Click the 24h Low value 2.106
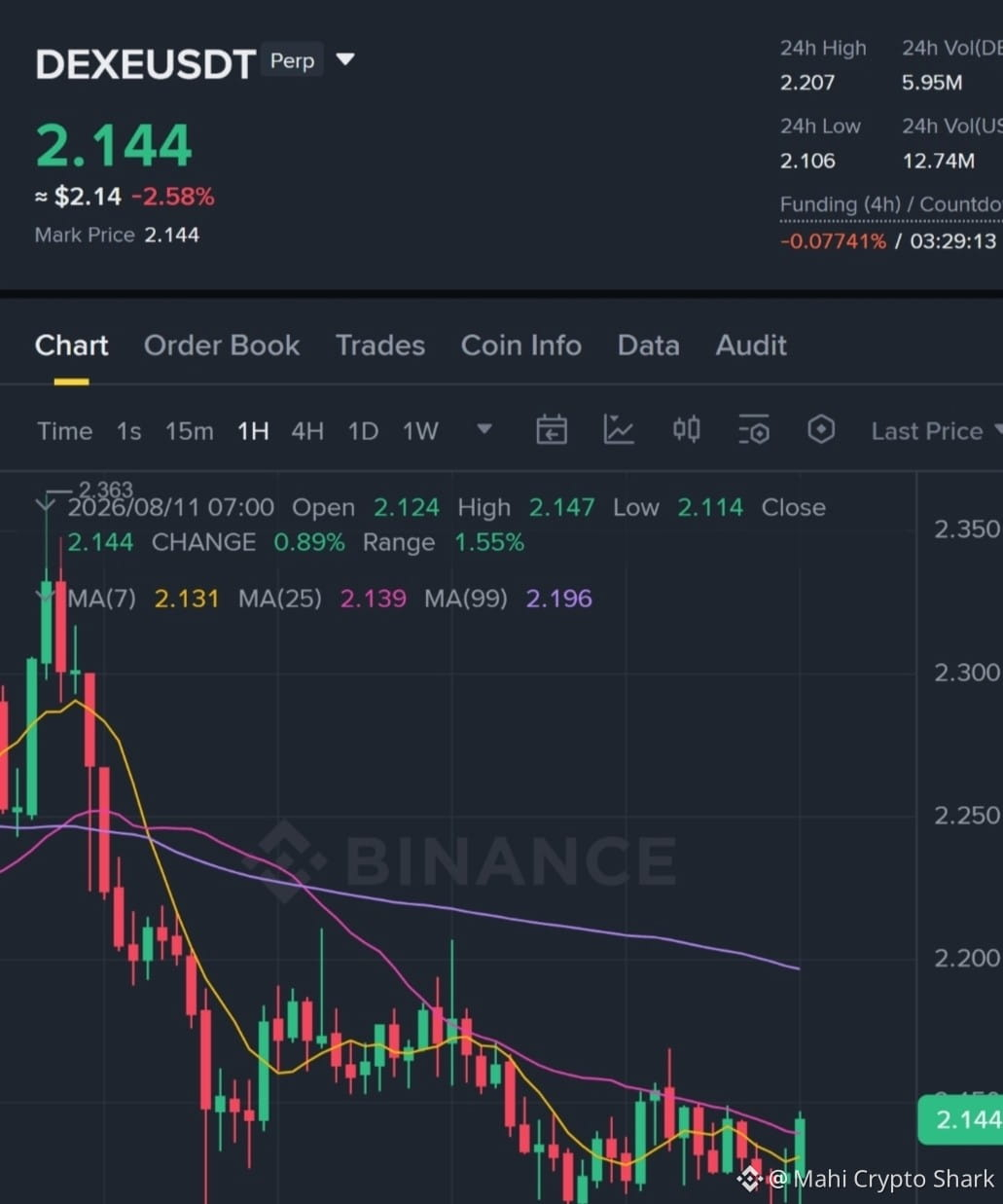This screenshot has width=1003, height=1204. 807,161
